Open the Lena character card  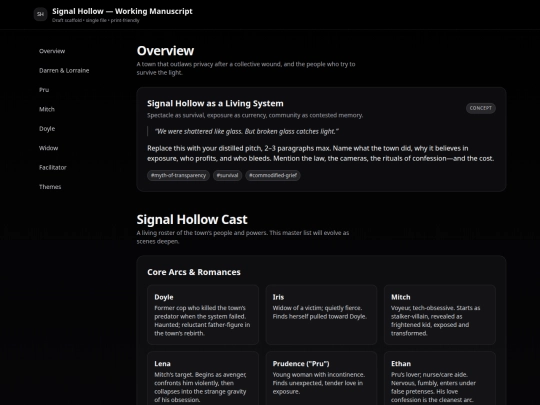click(203, 378)
